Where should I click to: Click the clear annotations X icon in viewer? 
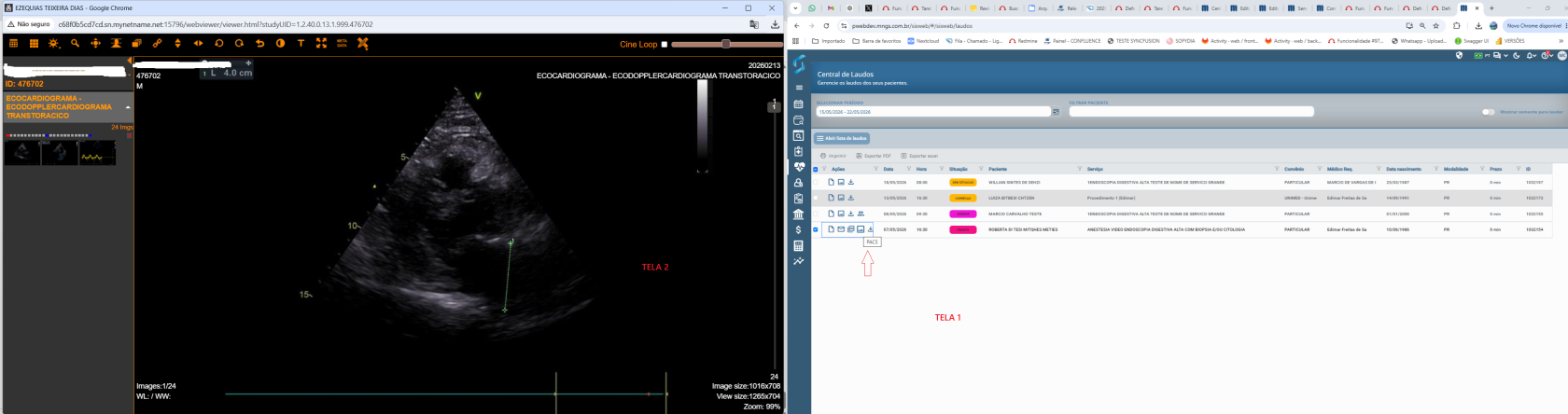[362, 43]
